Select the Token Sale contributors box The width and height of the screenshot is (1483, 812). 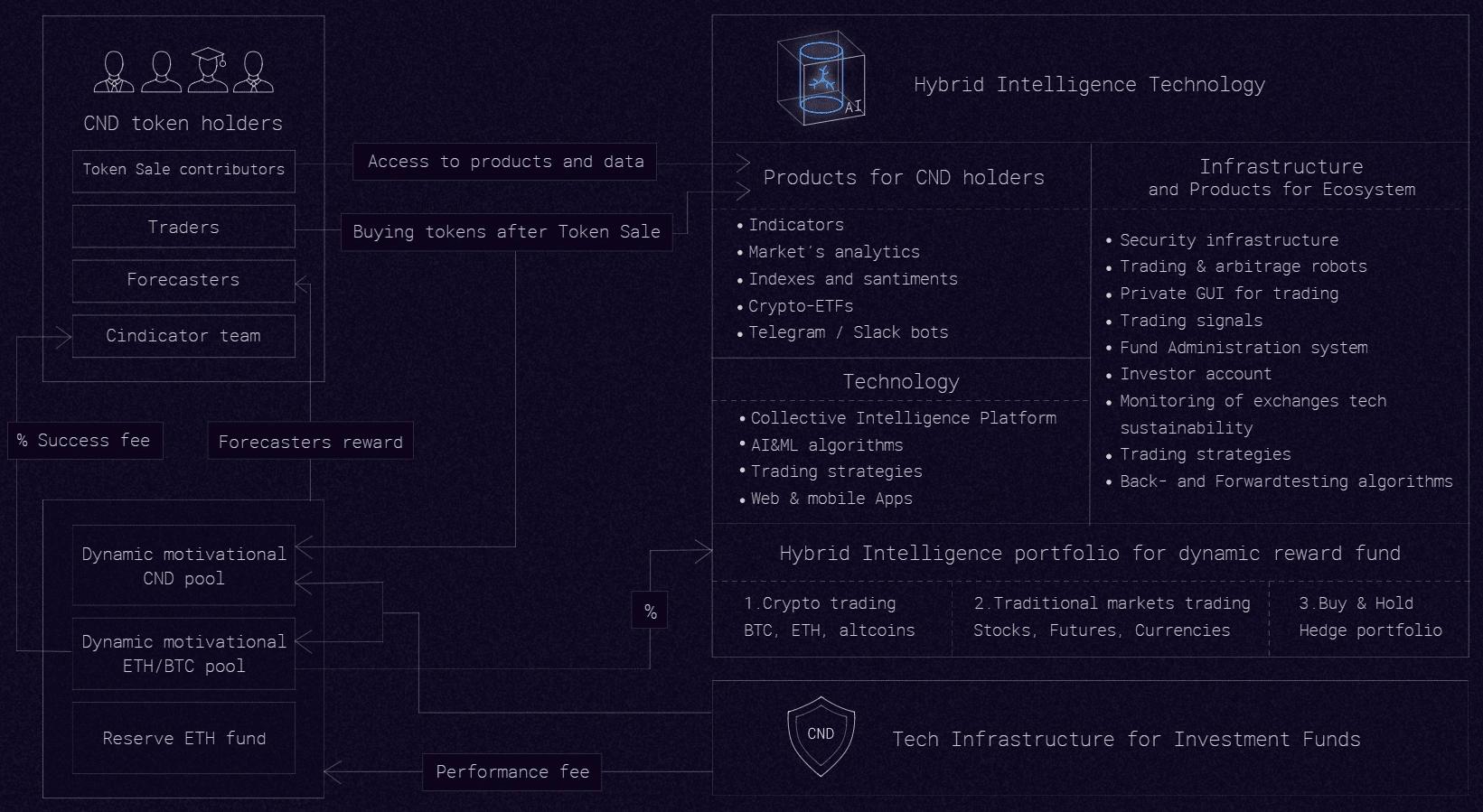[183, 171]
